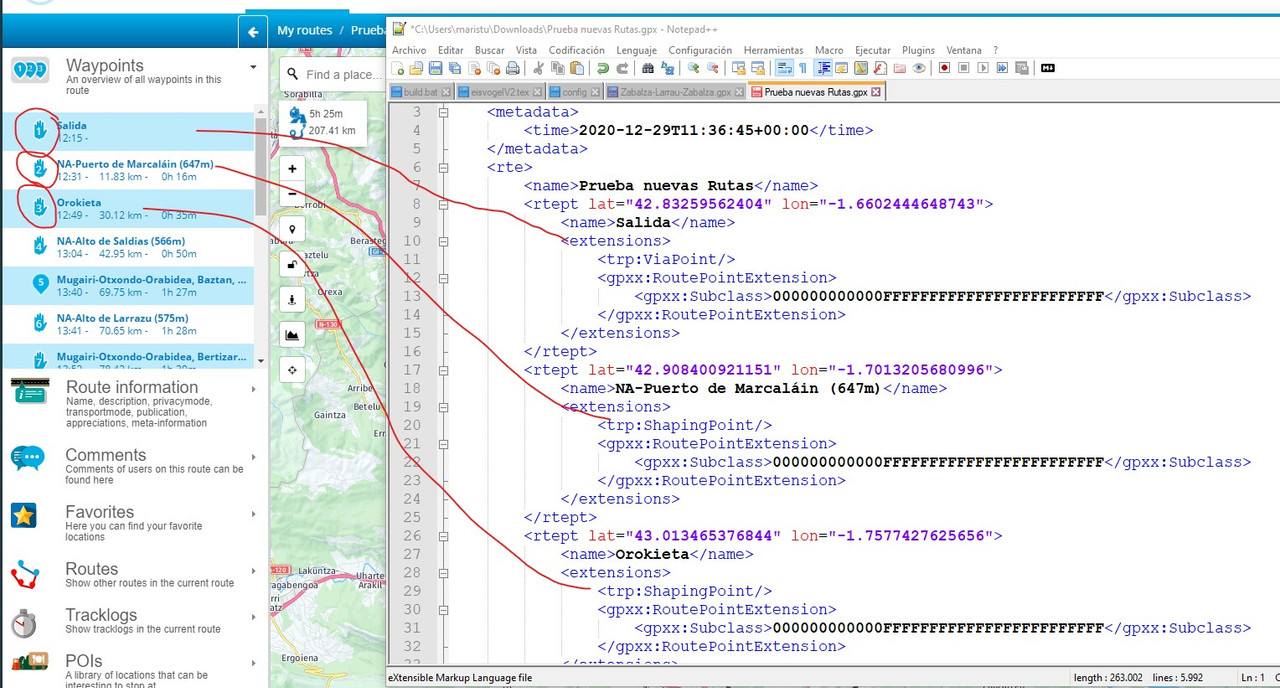Collapse the Waypoints panel dropdown arrow
The width and height of the screenshot is (1280, 688).
point(253,68)
